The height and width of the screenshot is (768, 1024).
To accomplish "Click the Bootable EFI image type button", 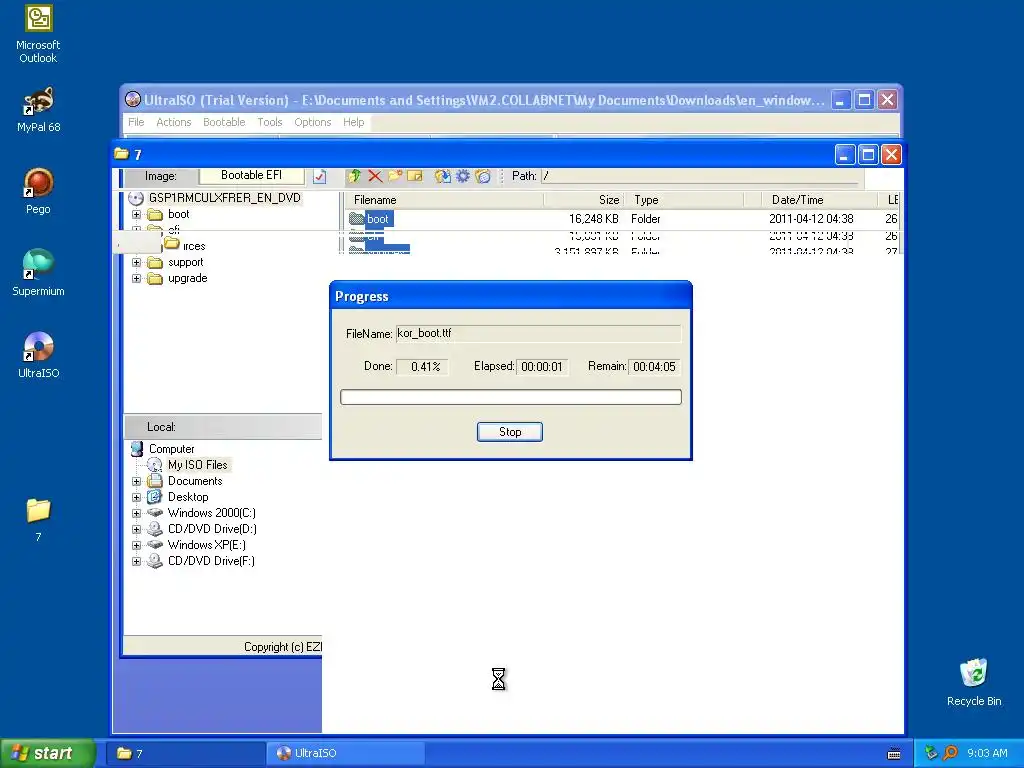I will tap(251, 175).
